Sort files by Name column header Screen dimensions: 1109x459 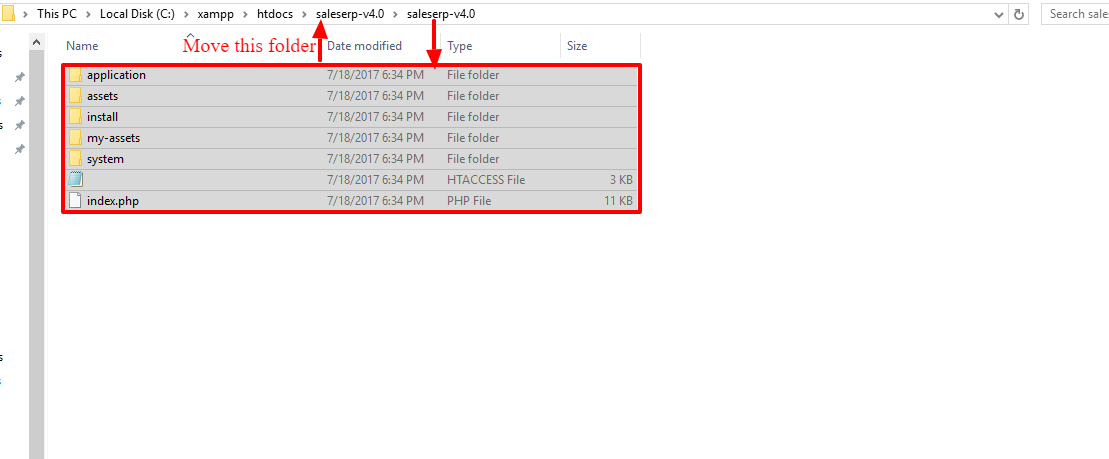click(x=82, y=46)
